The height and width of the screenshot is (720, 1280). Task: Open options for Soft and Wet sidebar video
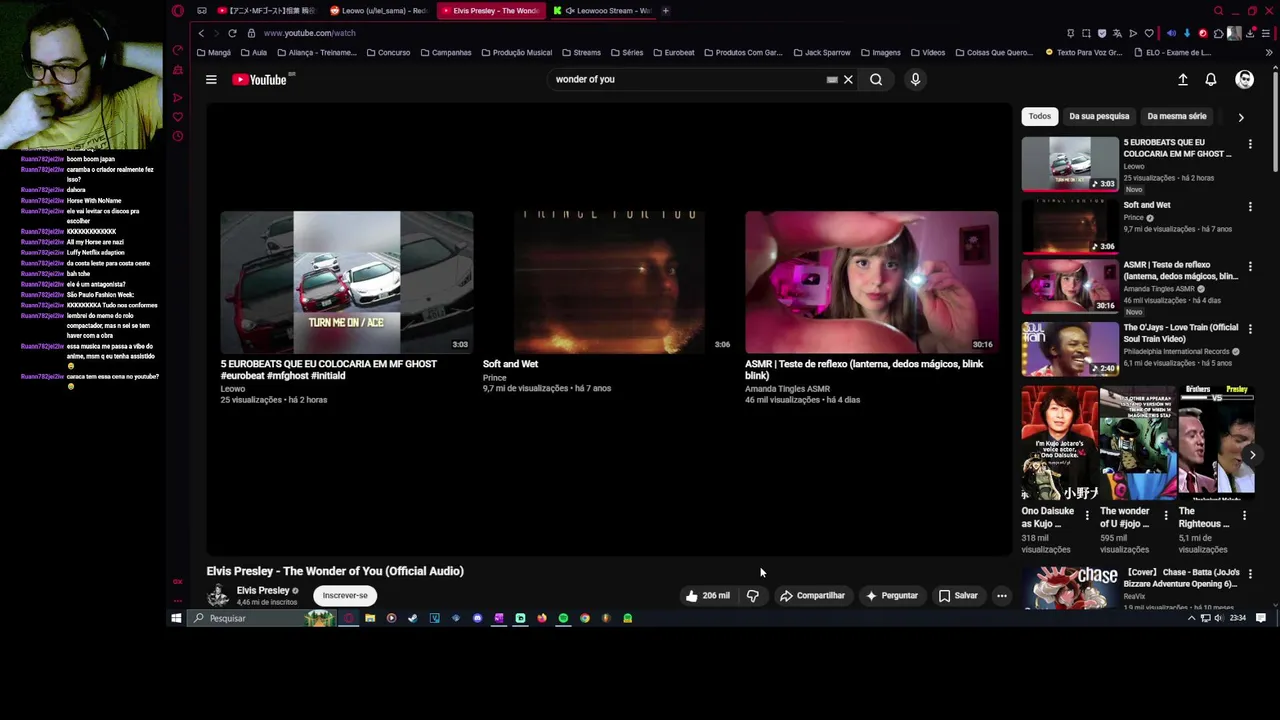point(1250,206)
